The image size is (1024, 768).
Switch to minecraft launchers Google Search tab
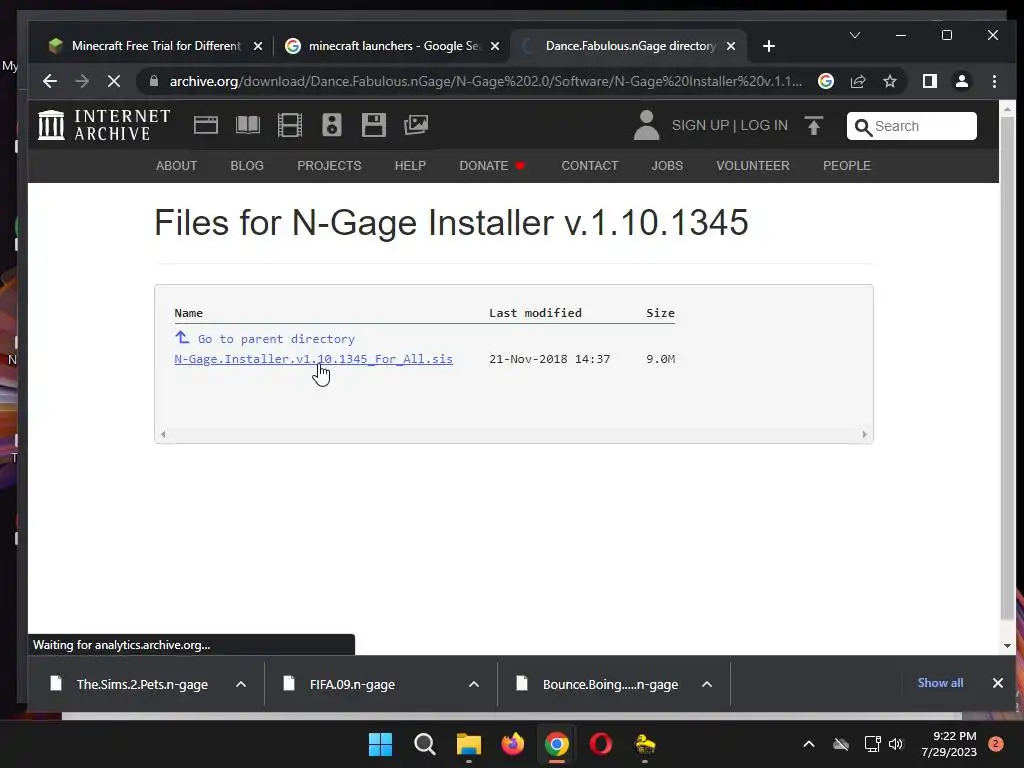pyautogui.click(x=392, y=46)
